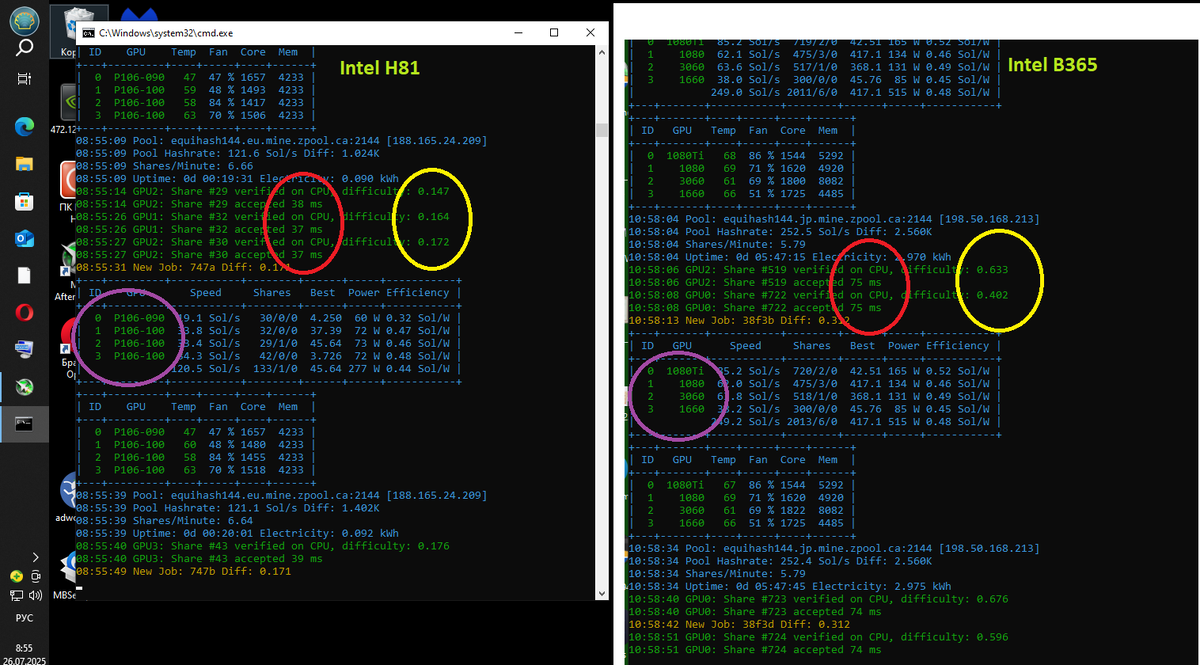
Task: Open taskbar search magnifier
Action: point(24,46)
